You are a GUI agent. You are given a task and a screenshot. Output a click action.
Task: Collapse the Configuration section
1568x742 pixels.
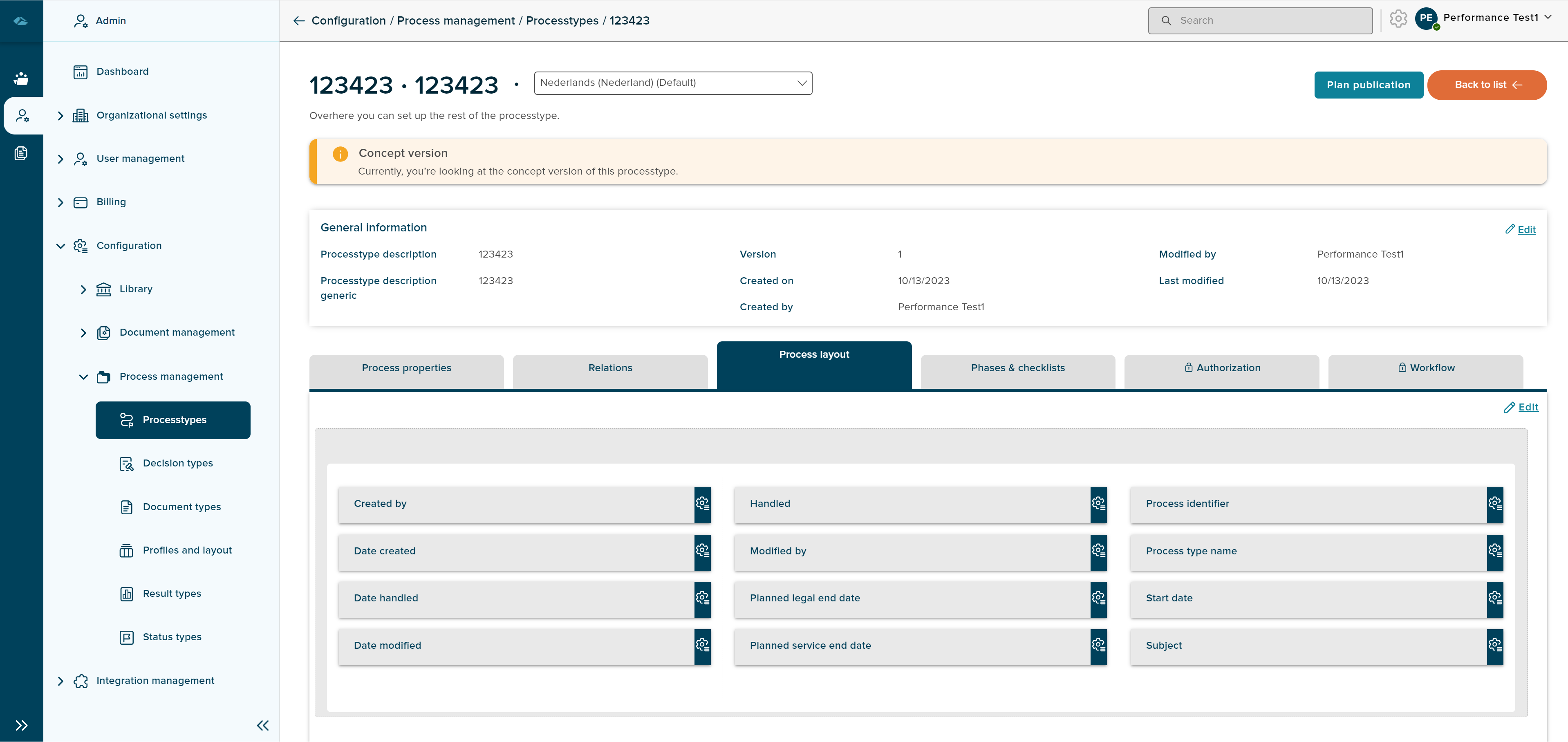pos(60,246)
